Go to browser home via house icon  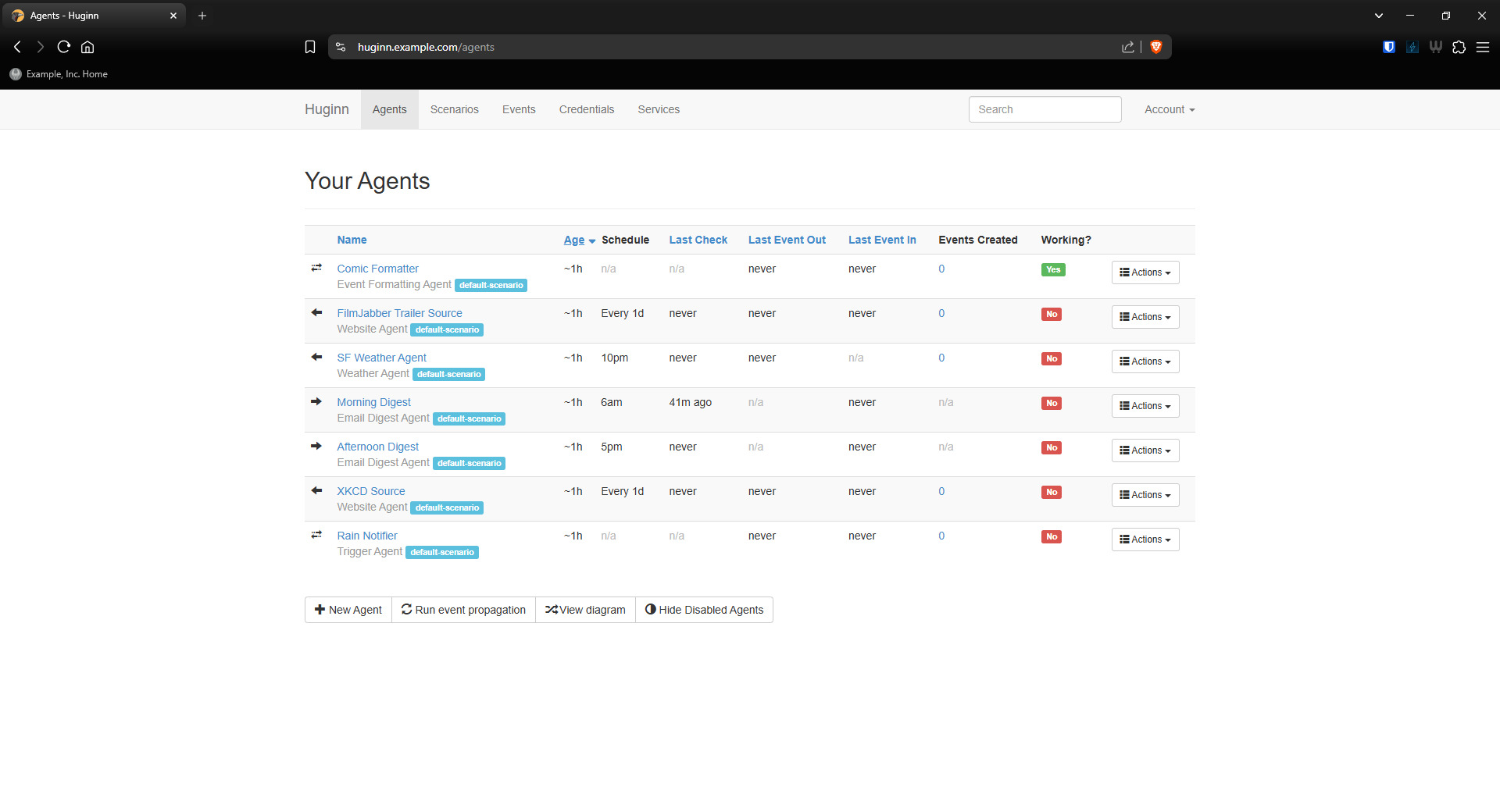(x=87, y=47)
